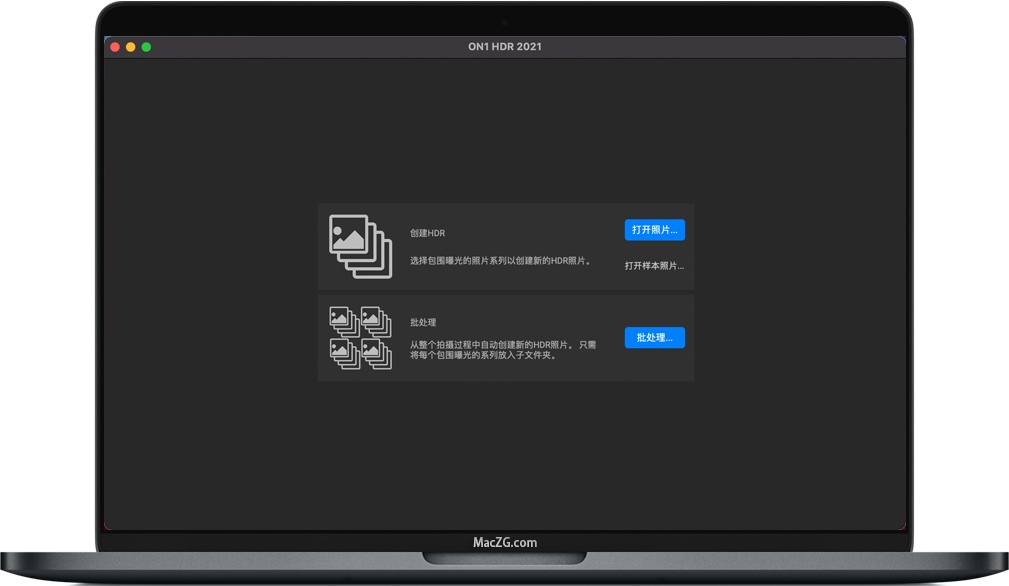The image size is (1009, 586).
Task: Select the 创建HDR panel row
Action: pos(505,246)
